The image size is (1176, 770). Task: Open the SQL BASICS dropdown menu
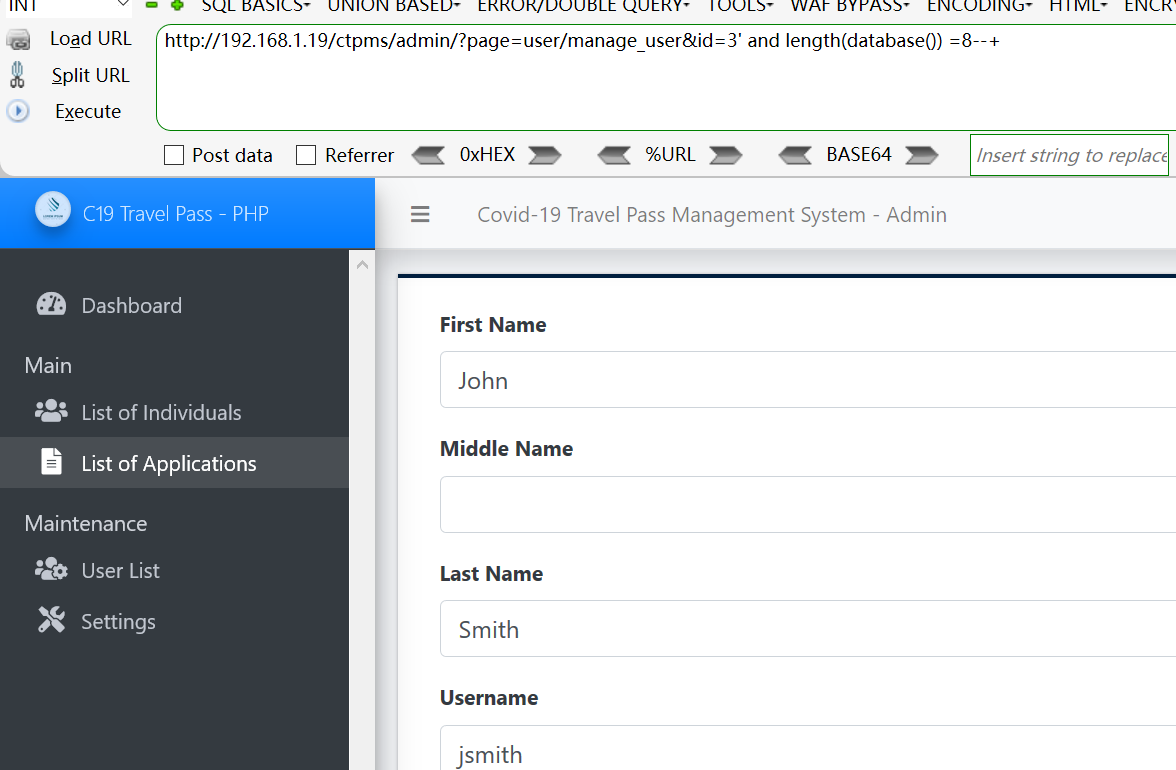[256, 6]
